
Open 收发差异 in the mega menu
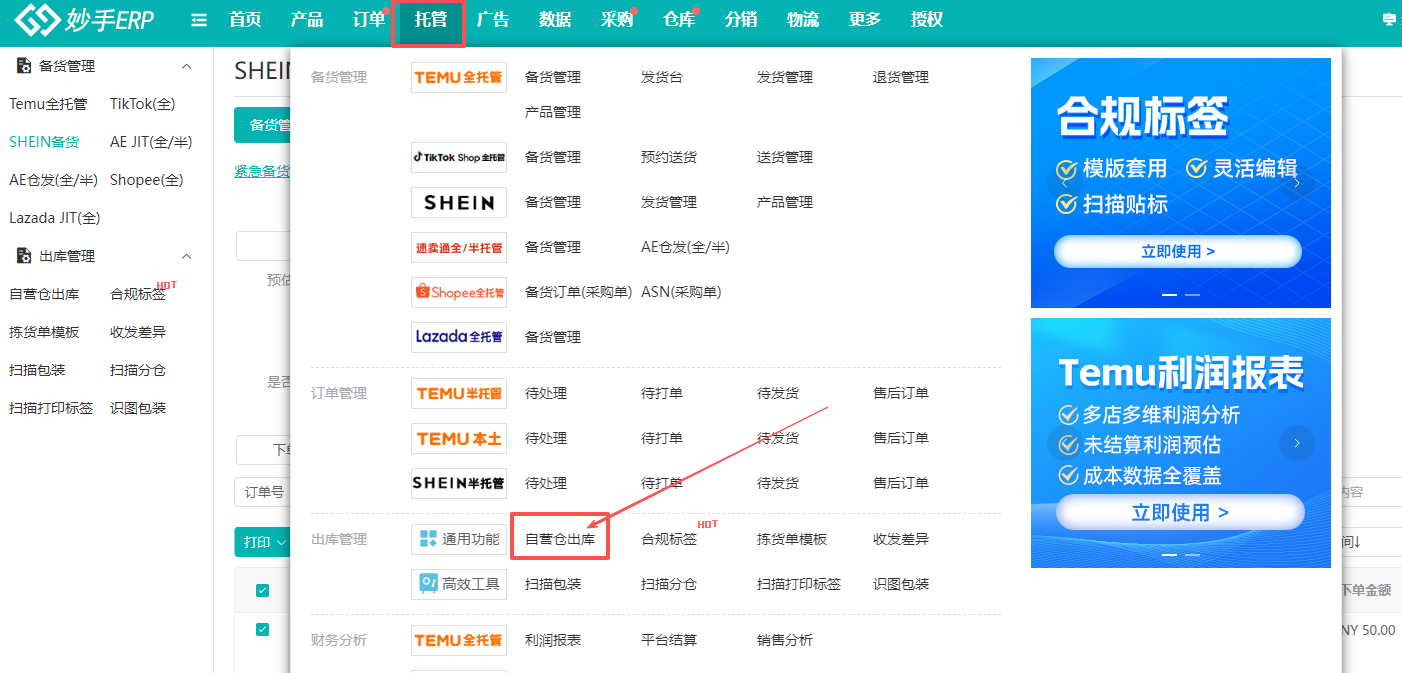point(901,539)
